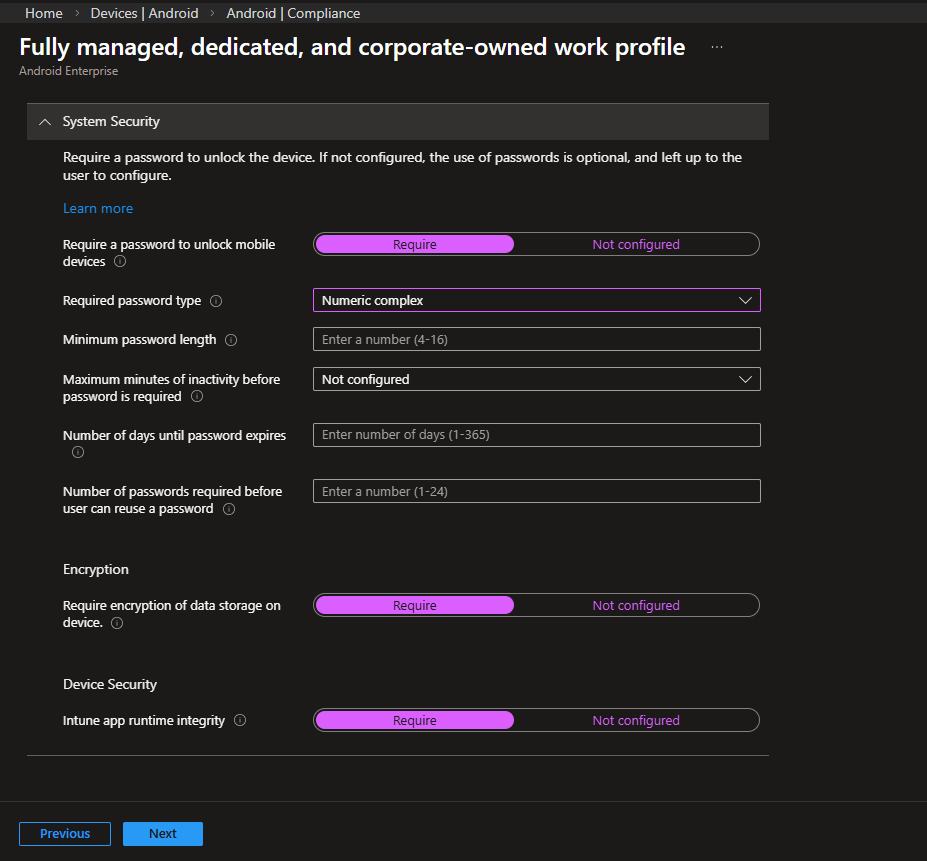Click the Next button
The height and width of the screenshot is (861, 927).
click(x=163, y=834)
